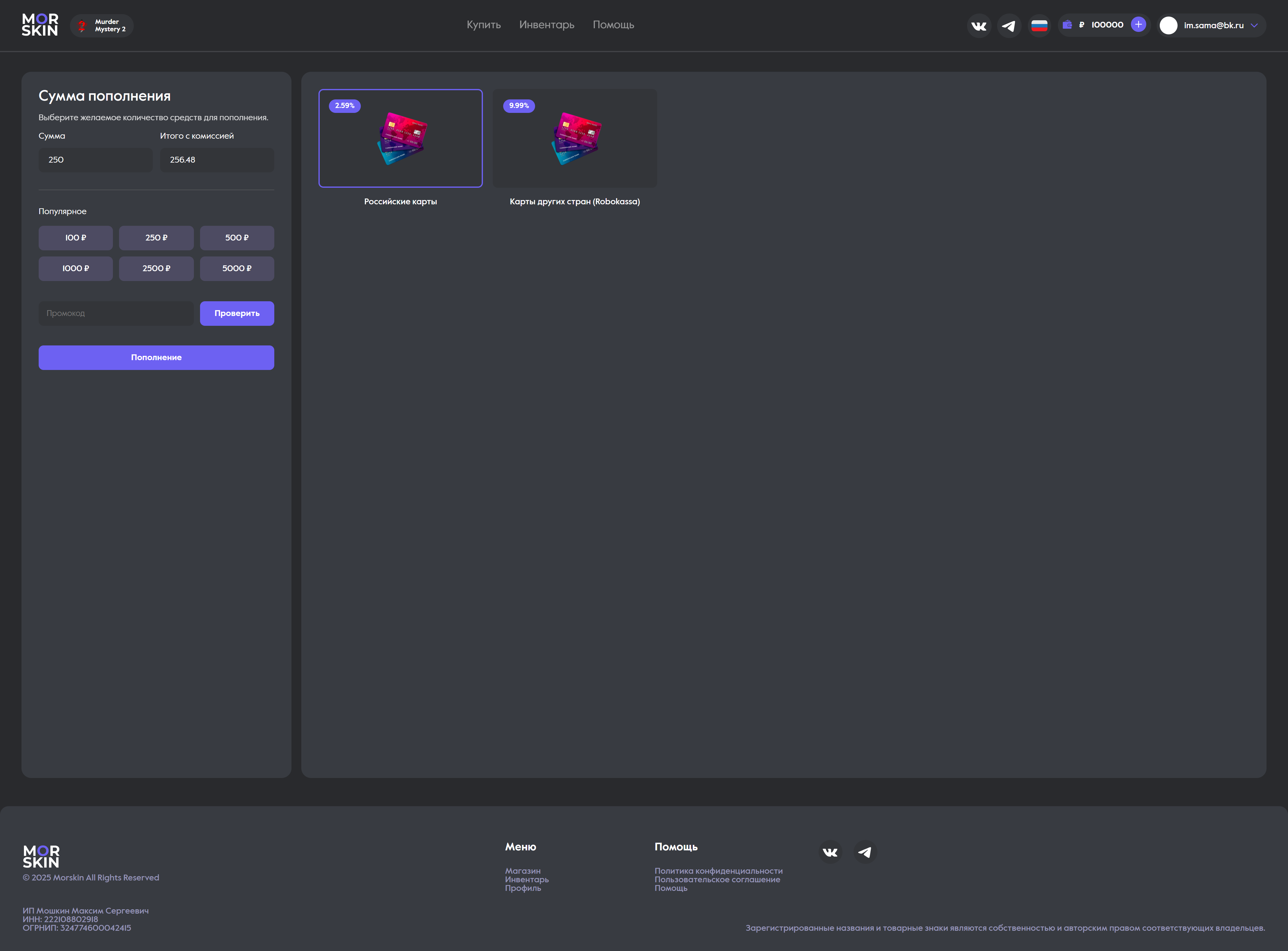Viewport: 1288px width, 951px height.
Task: Go to Инвентарь in top navigation
Action: tap(546, 25)
